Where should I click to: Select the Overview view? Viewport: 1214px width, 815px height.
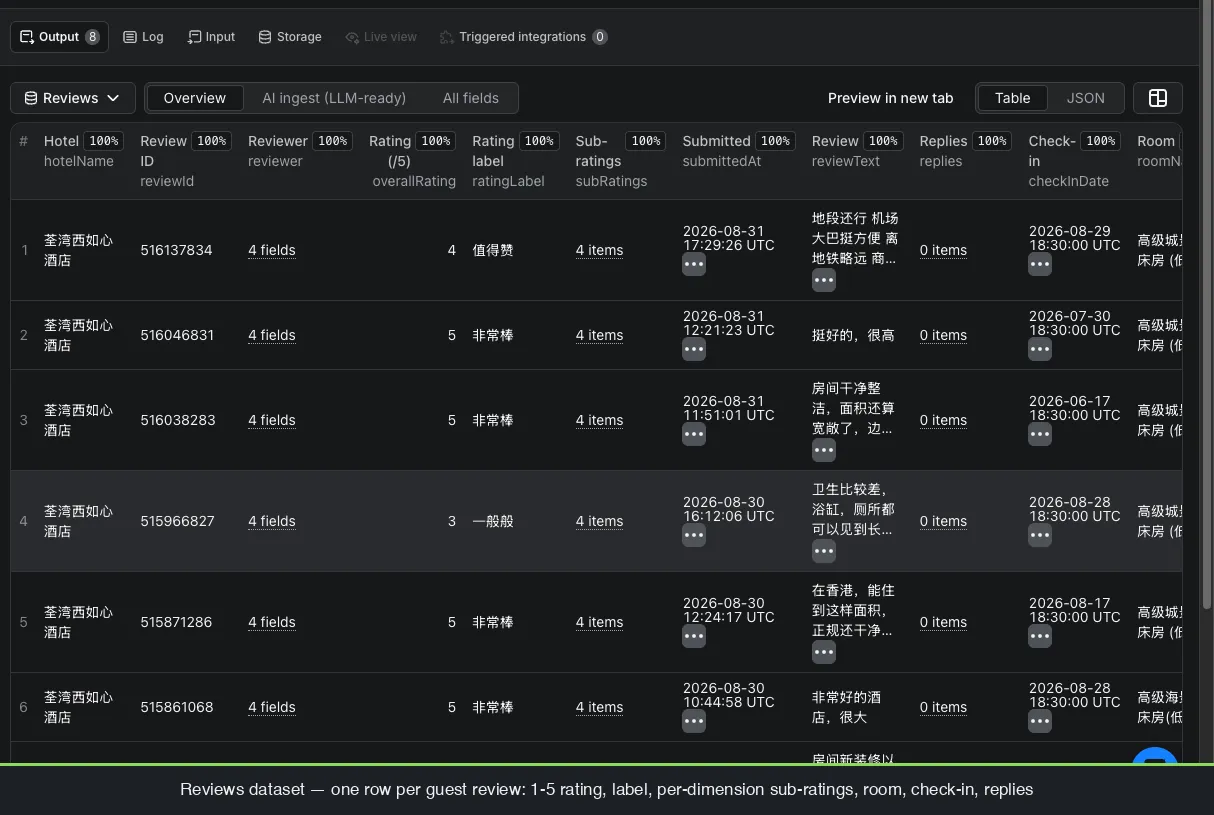[195, 98]
